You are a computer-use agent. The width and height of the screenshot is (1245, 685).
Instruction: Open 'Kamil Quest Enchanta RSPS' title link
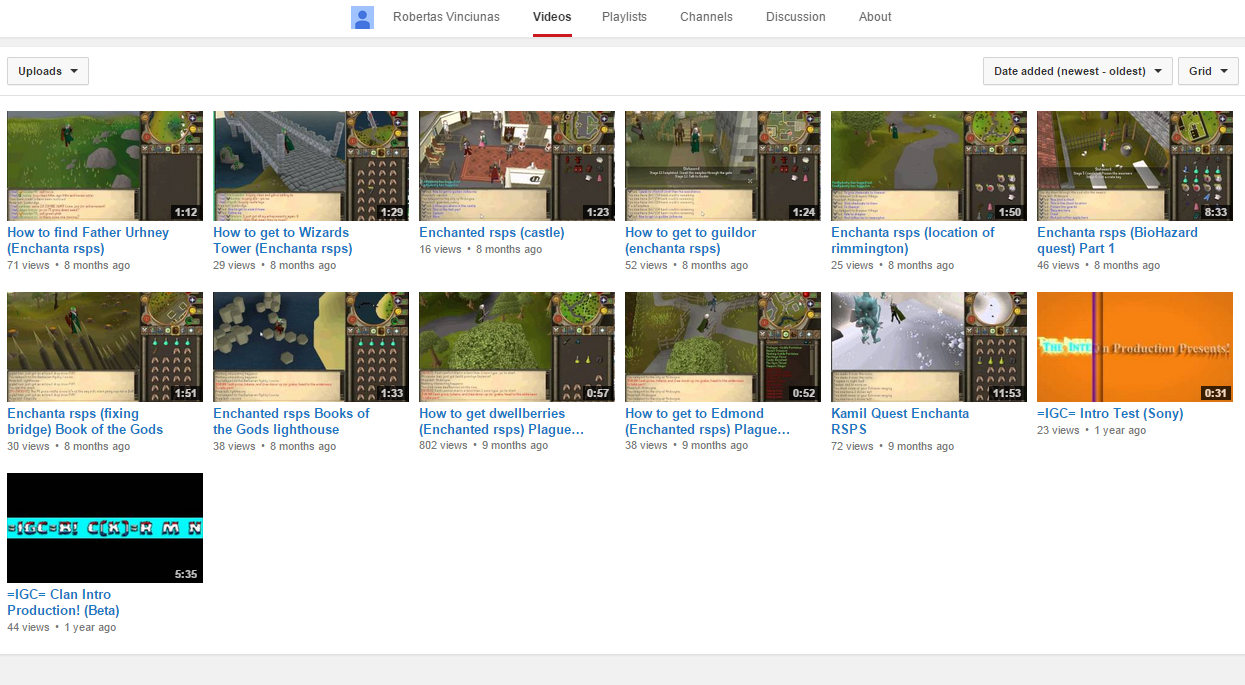point(900,421)
